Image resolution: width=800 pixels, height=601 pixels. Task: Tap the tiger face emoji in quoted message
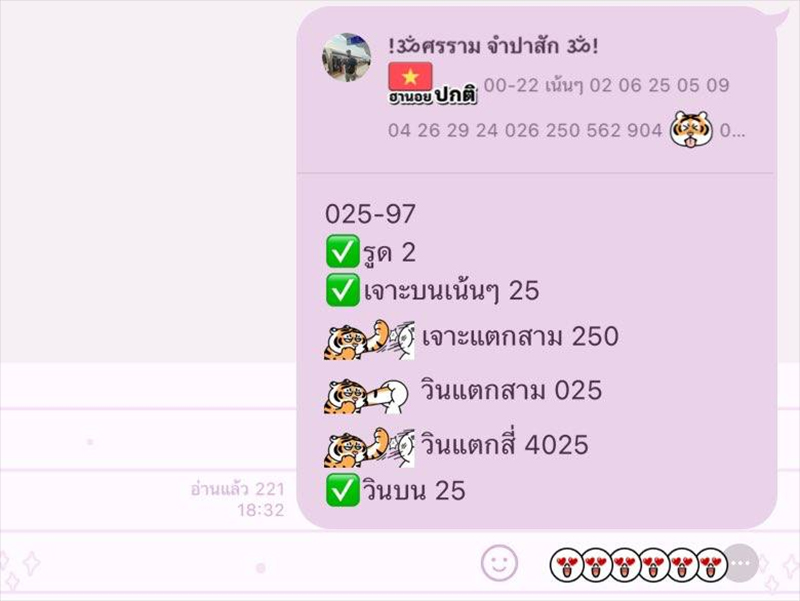(691, 129)
